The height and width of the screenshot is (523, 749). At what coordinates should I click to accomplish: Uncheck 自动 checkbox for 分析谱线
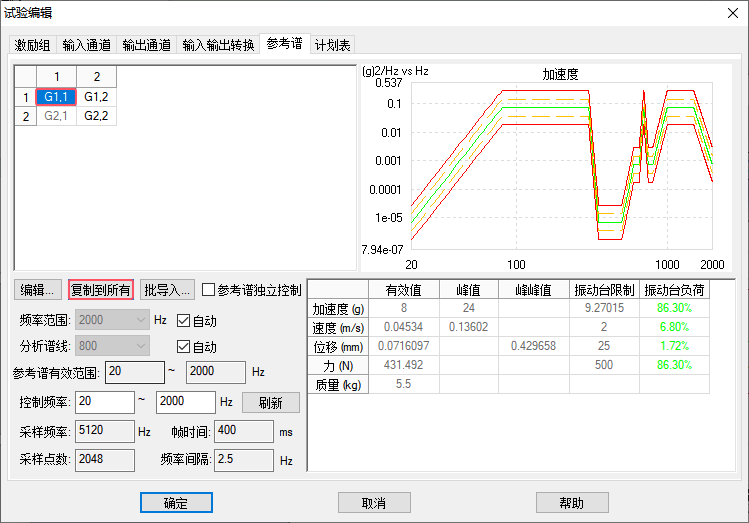pos(184,347)
